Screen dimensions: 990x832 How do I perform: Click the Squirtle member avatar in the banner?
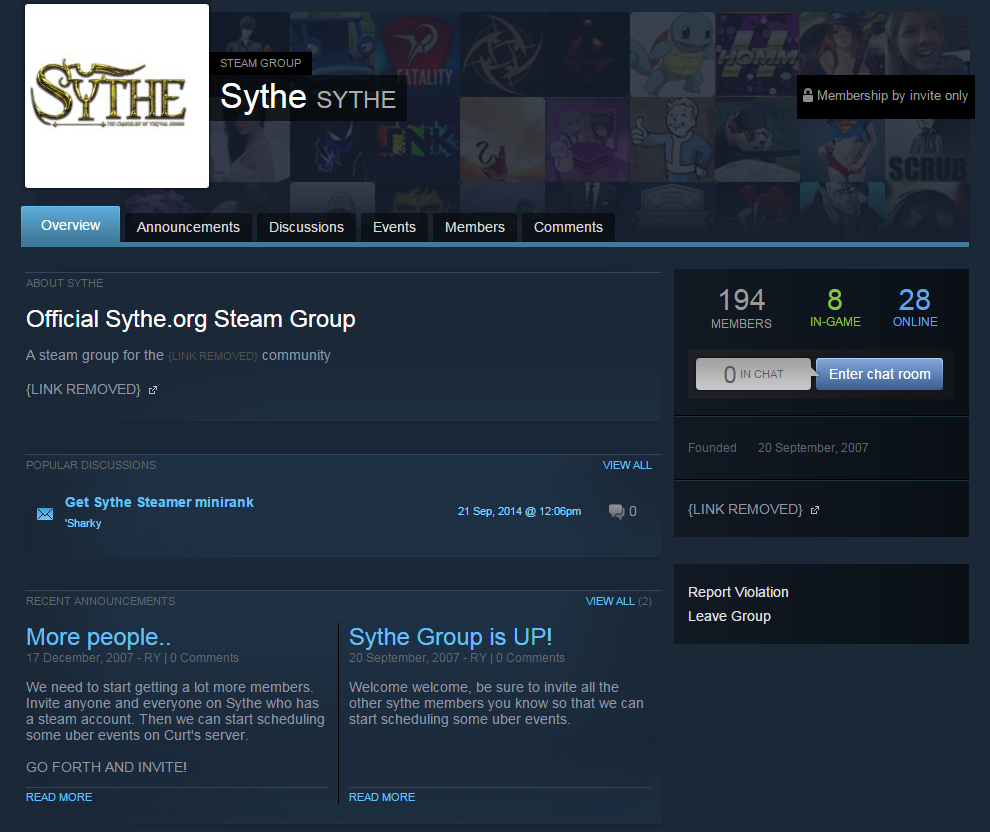click(672, 55)
